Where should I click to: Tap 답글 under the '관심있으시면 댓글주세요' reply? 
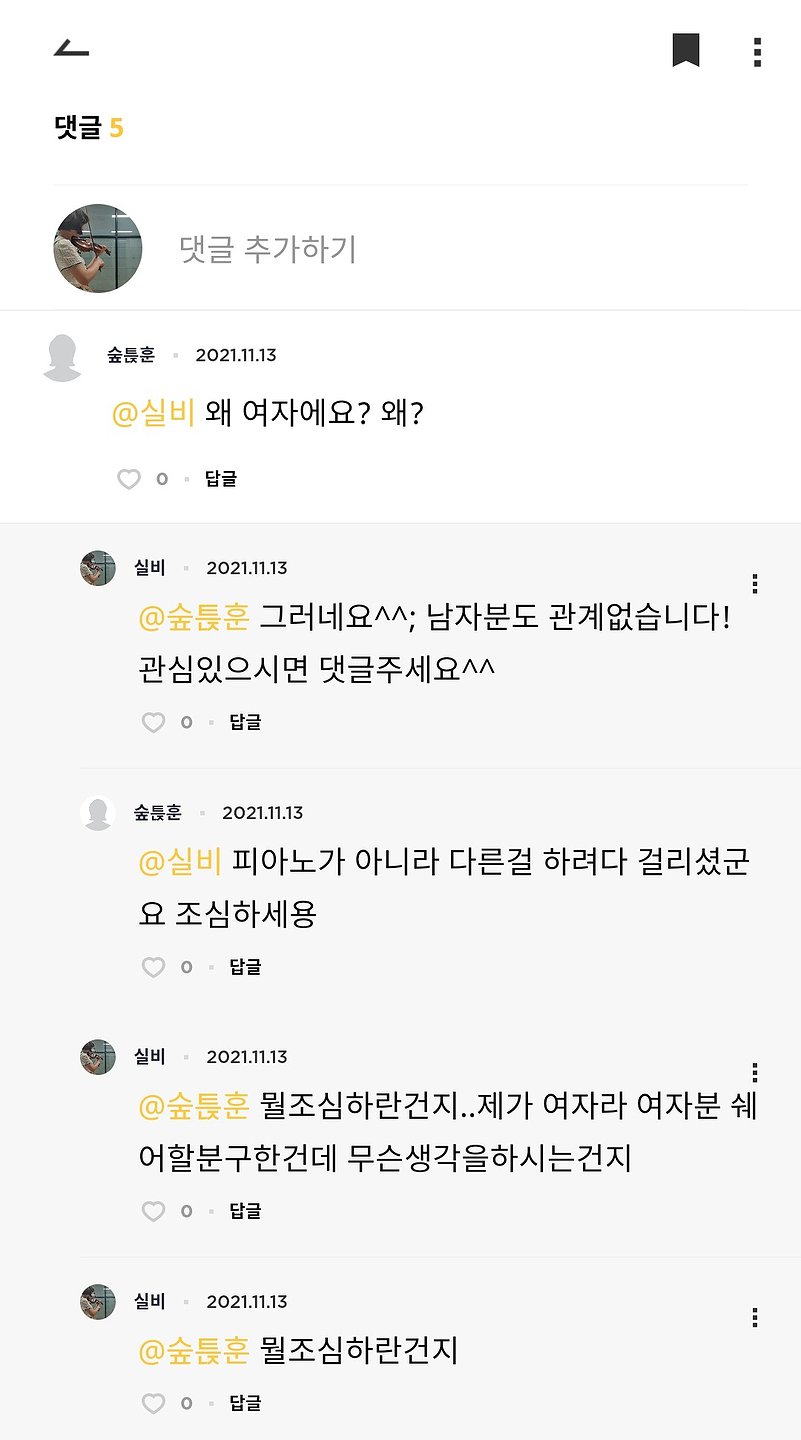click(246, 722)
